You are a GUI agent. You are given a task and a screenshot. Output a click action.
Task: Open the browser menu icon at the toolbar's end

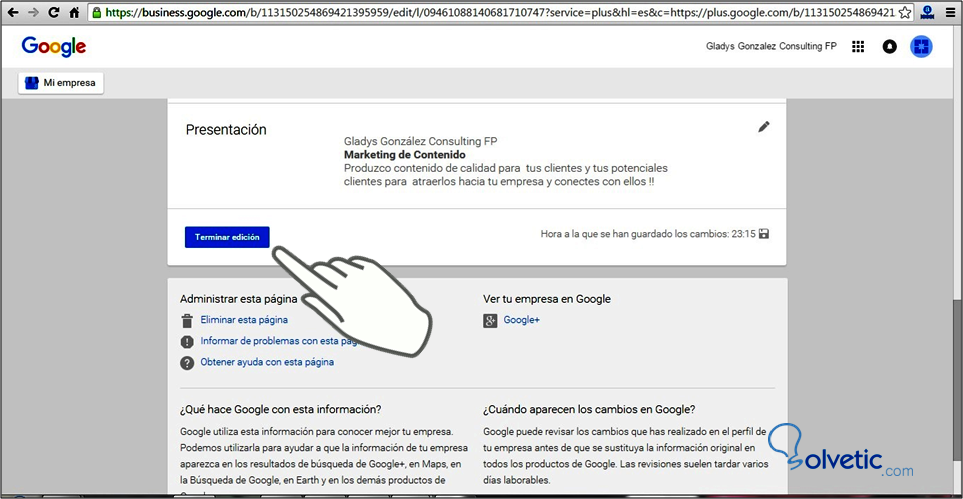[950, 12]
